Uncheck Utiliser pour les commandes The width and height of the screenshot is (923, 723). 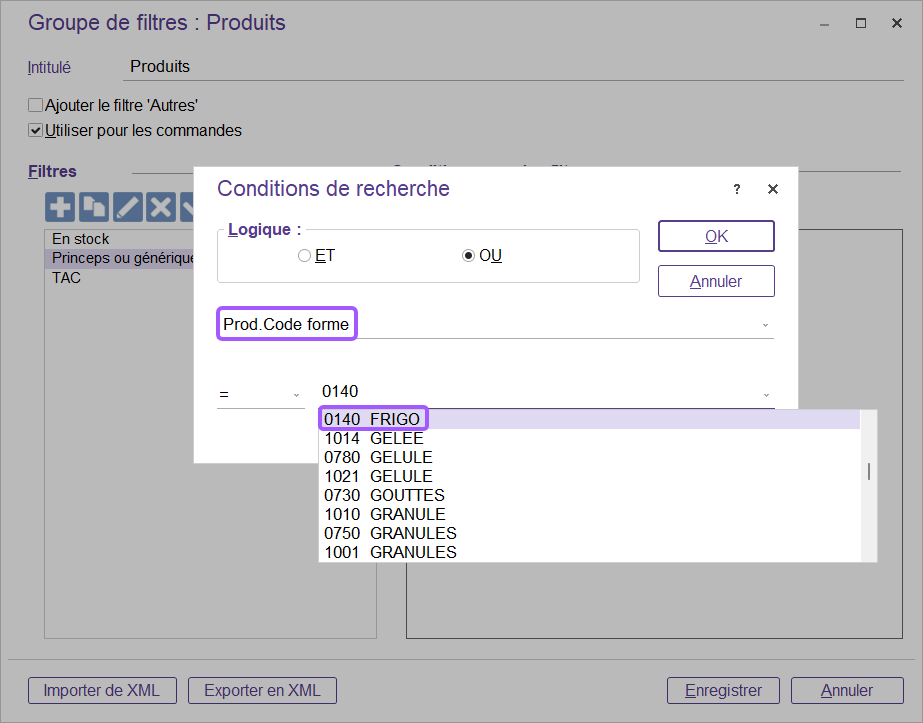coord(36,130)
